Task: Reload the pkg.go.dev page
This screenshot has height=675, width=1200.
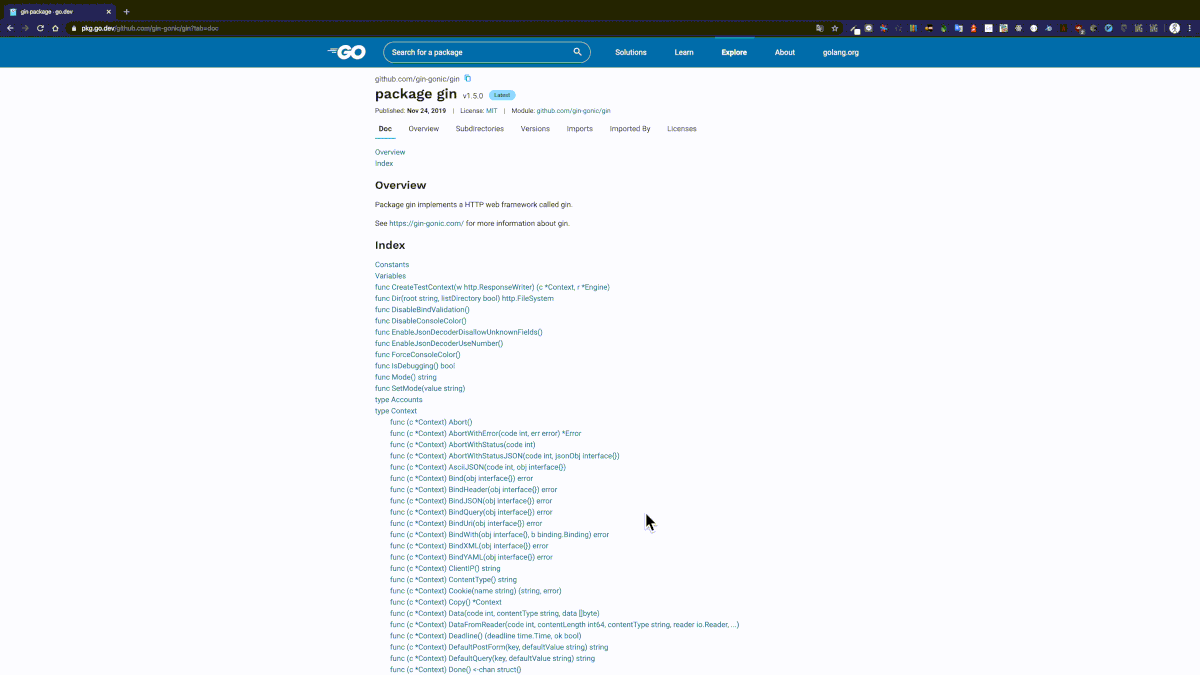Action: 40,28
